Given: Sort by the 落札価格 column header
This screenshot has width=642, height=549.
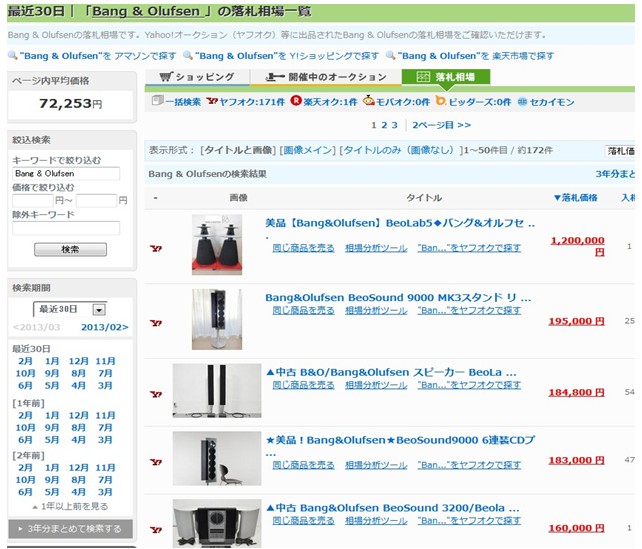Looking at the screenshot, I should tap(575, 198).
